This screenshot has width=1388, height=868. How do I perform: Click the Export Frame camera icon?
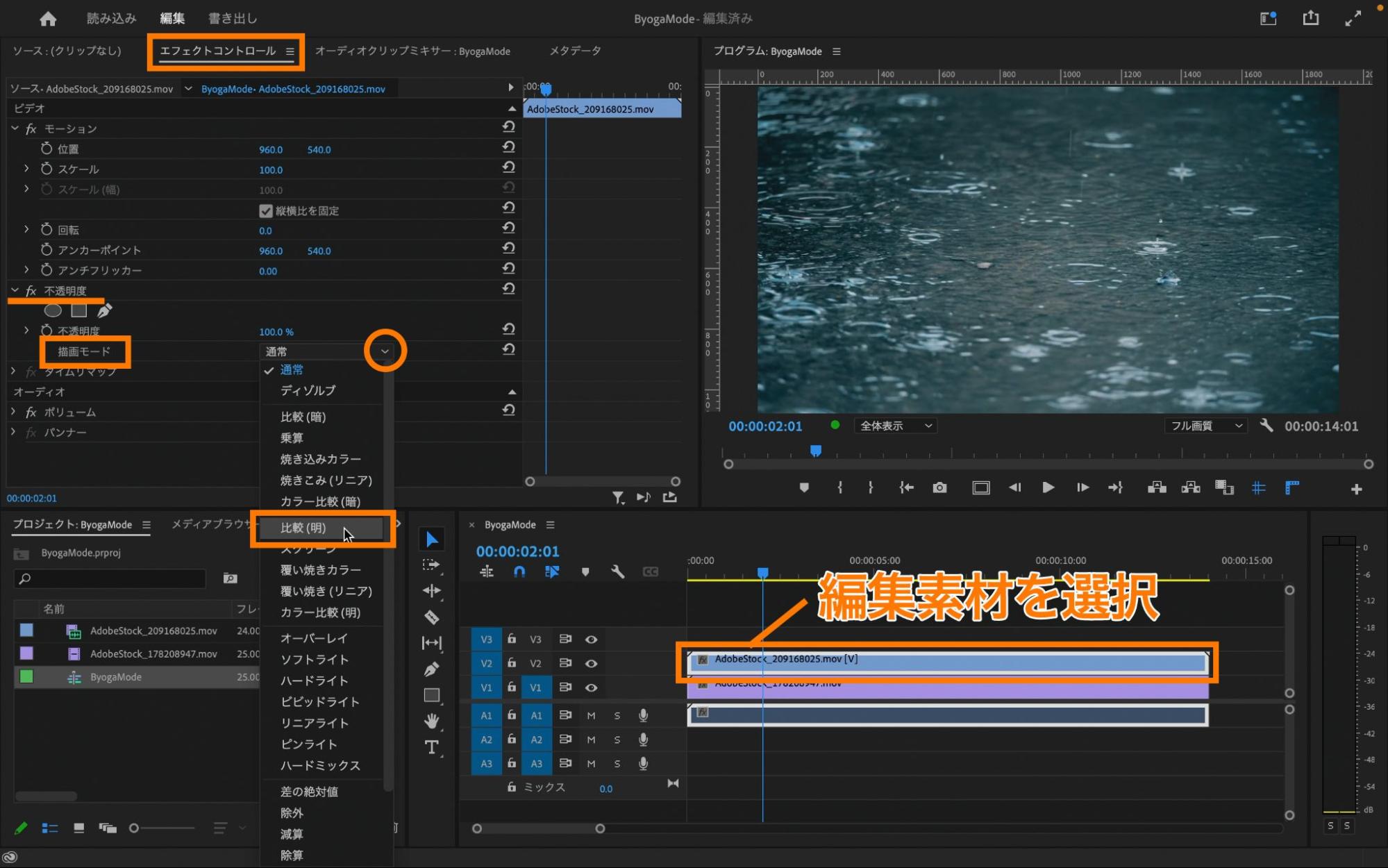(x=939, y=488)
